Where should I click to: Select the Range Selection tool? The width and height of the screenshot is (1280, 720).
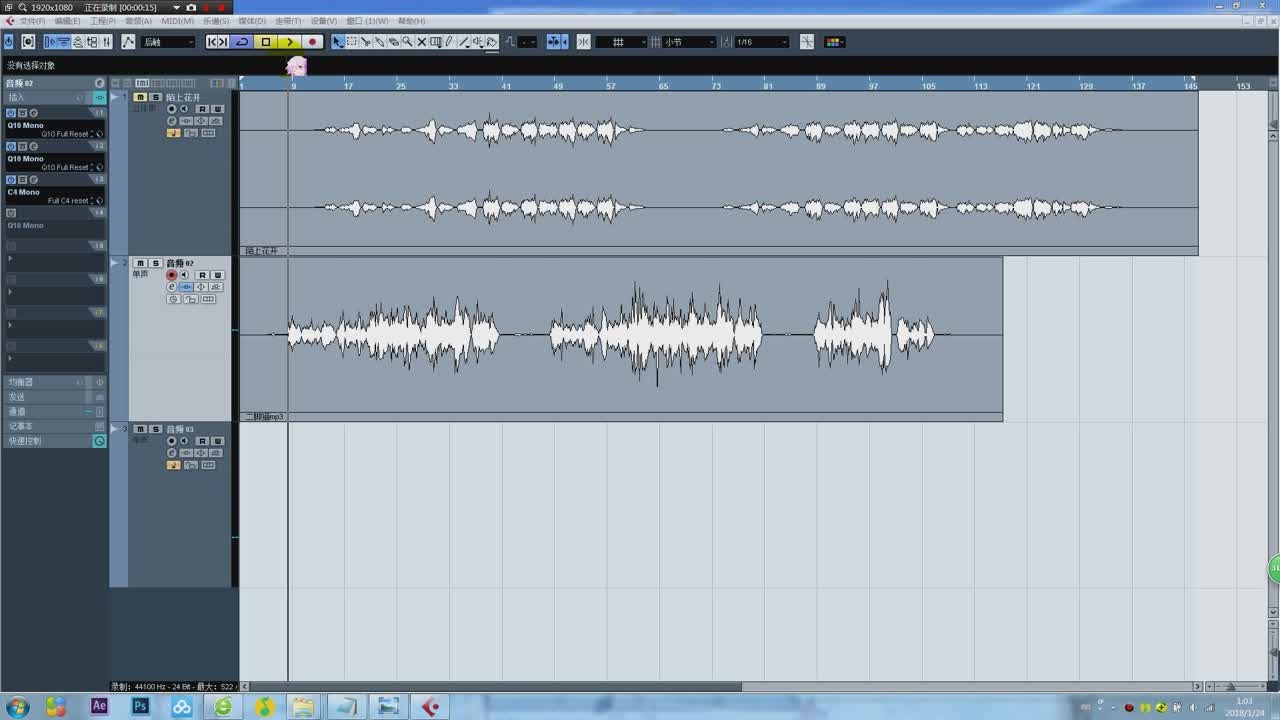[352, 42]
